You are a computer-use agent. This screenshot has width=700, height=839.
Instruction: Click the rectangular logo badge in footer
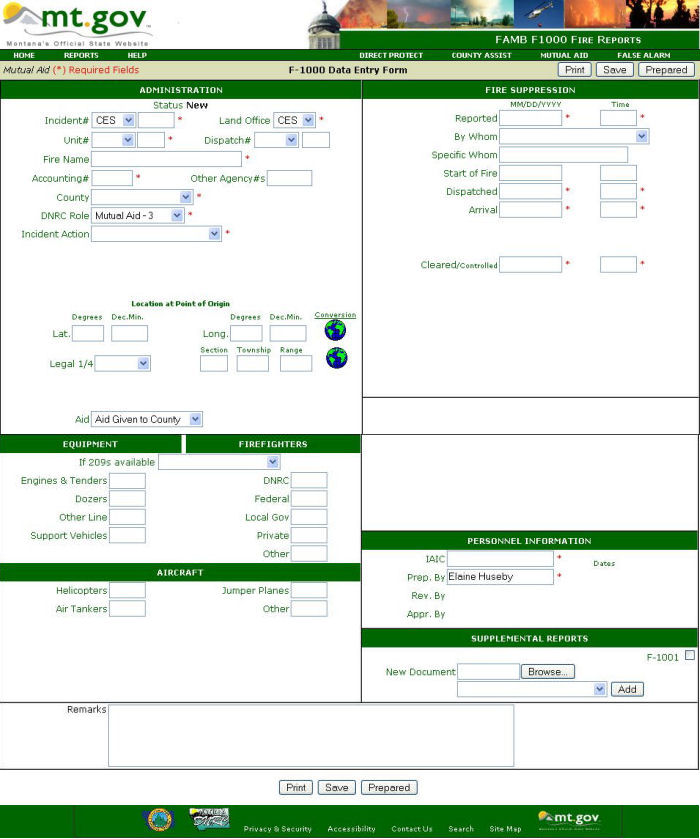point(209,819)
